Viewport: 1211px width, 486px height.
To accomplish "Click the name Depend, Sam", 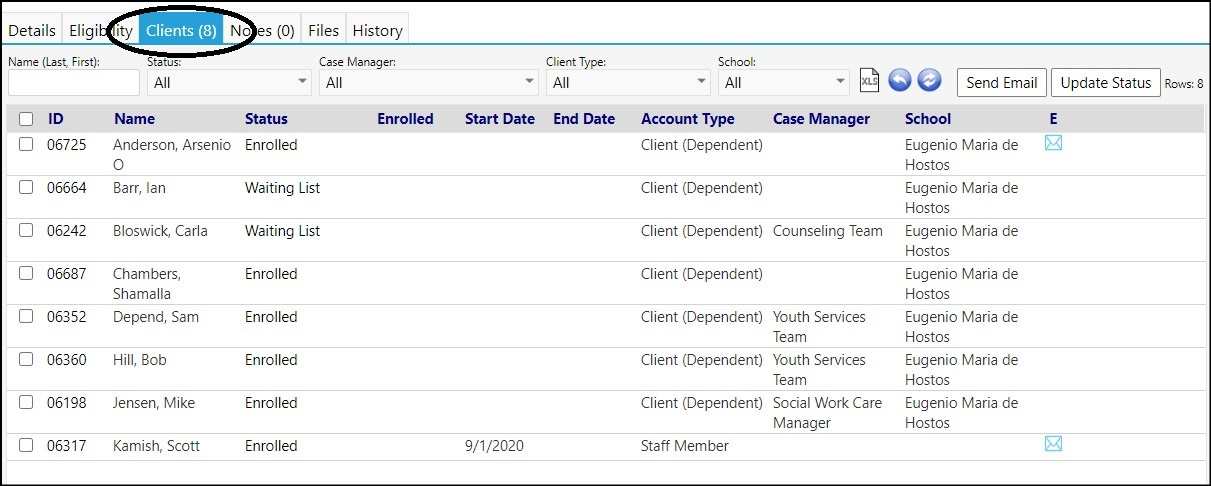I will point(156,317).
